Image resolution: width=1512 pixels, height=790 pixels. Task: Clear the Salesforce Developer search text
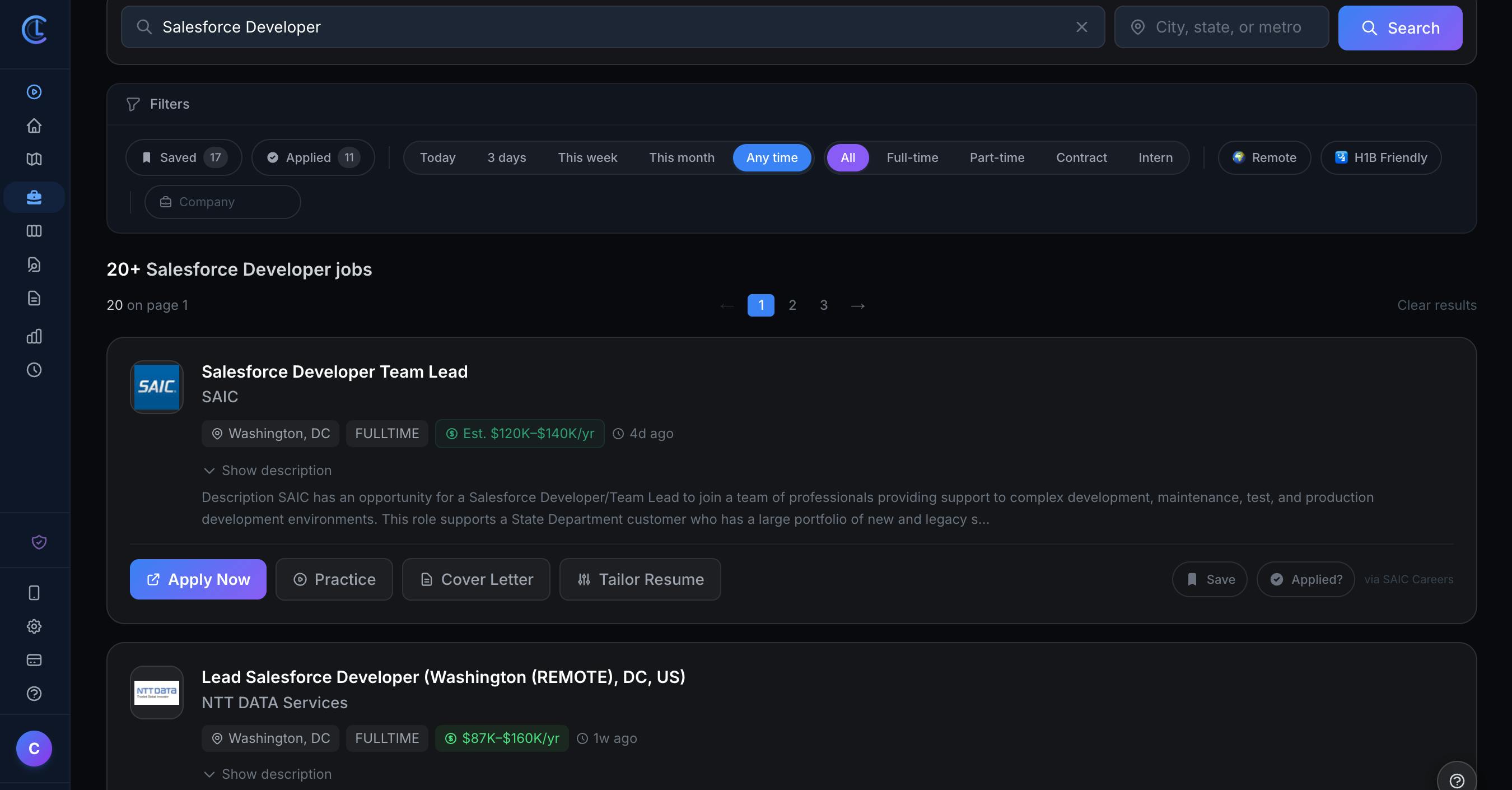click(1082, 27)
